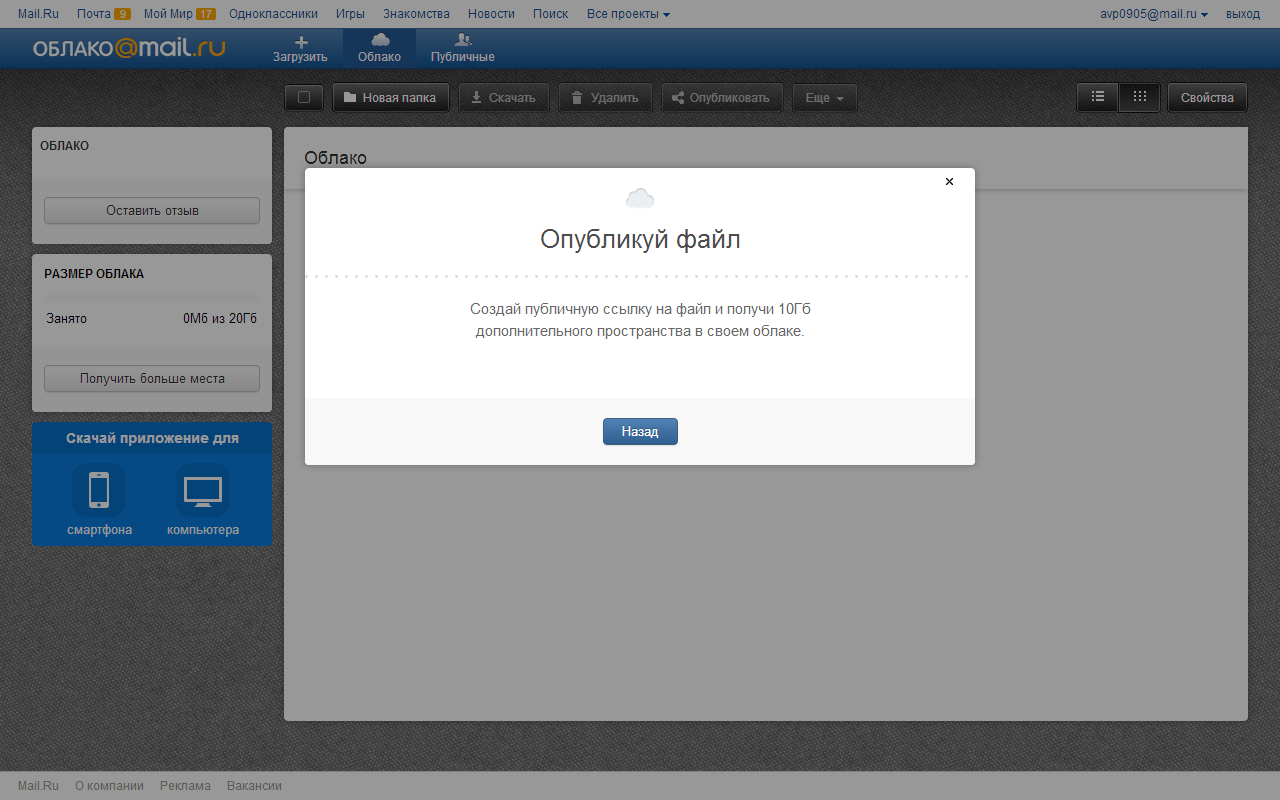1280x800 pixels.
Task: Open the Свойства properties panel
Action: [1207, 98]
